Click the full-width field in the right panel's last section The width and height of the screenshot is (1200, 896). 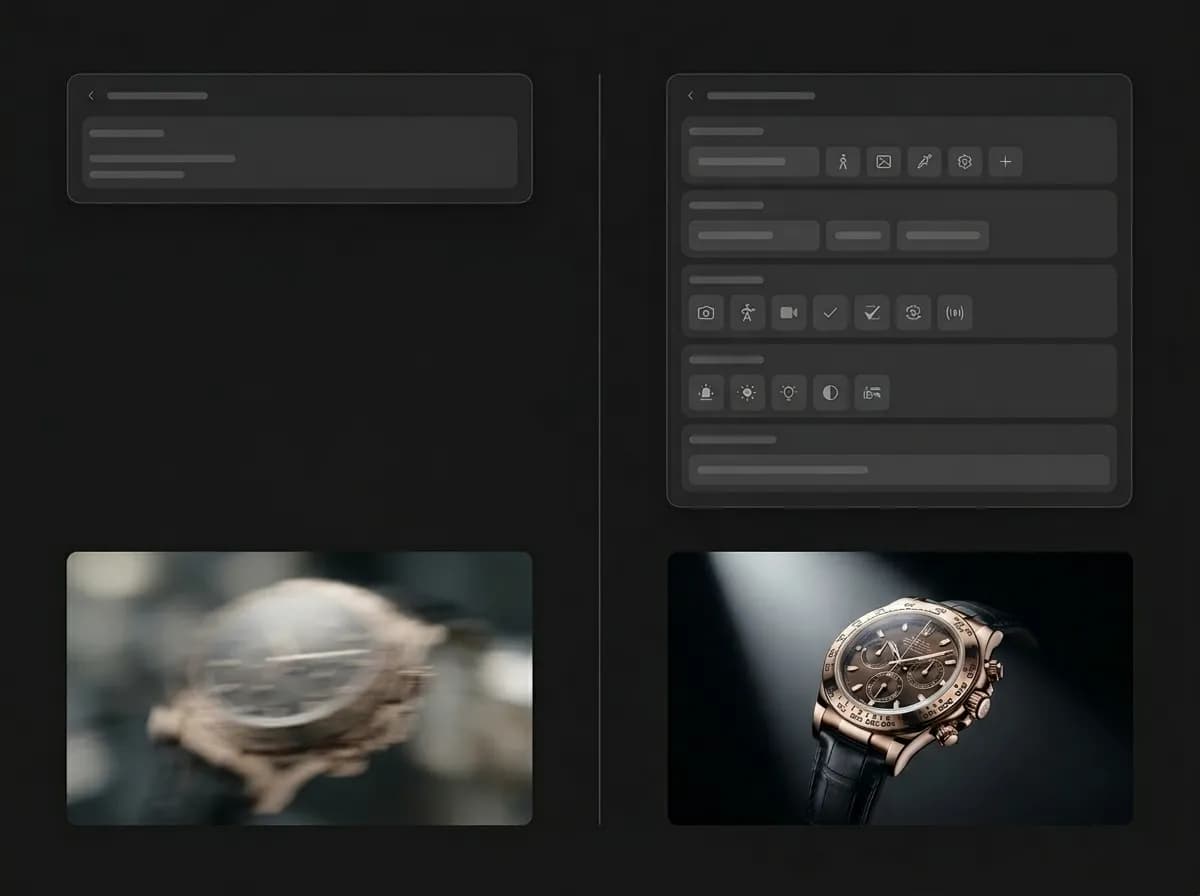[x=899, y=470]
